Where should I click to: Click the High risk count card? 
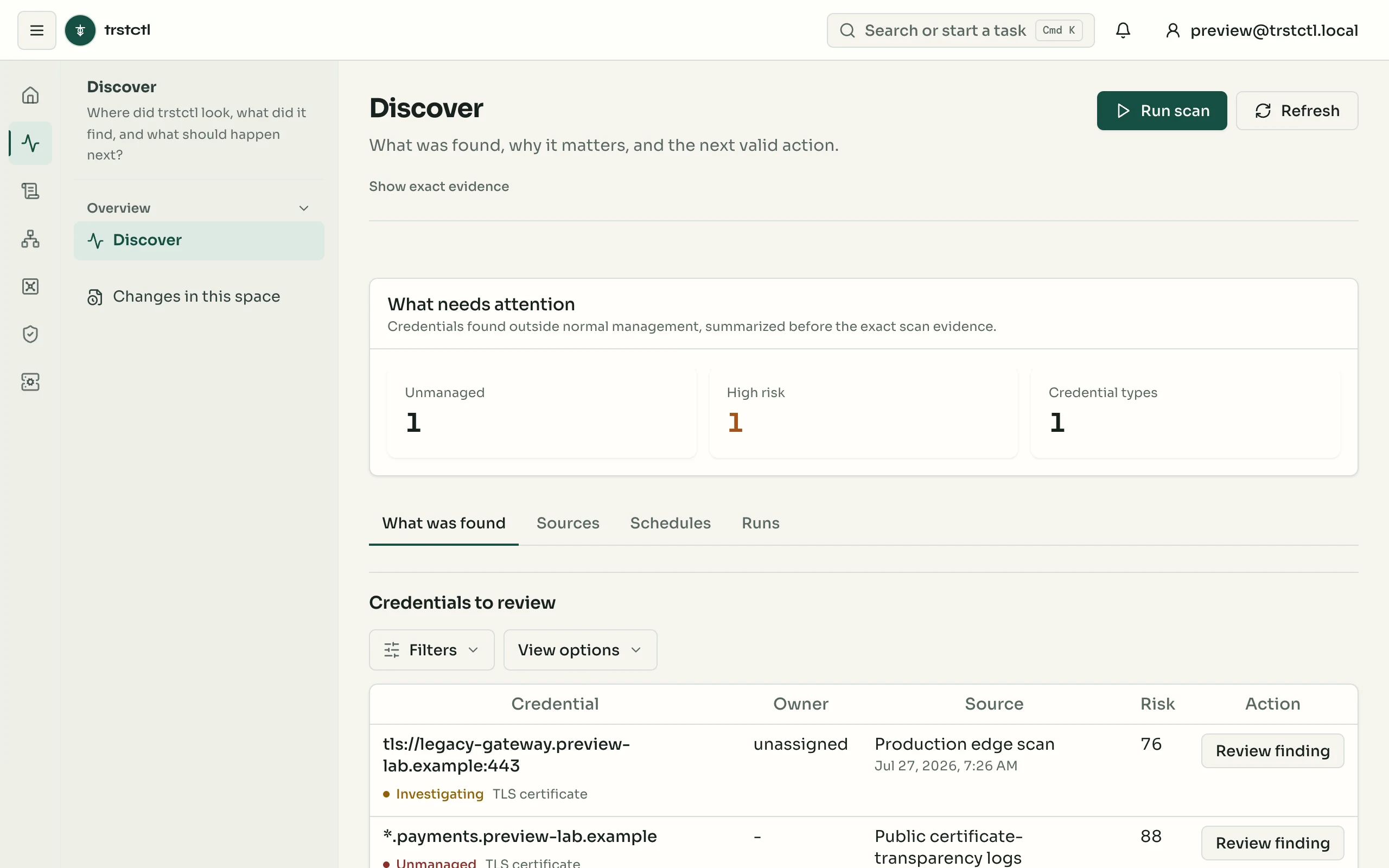[x=863, y=412]
